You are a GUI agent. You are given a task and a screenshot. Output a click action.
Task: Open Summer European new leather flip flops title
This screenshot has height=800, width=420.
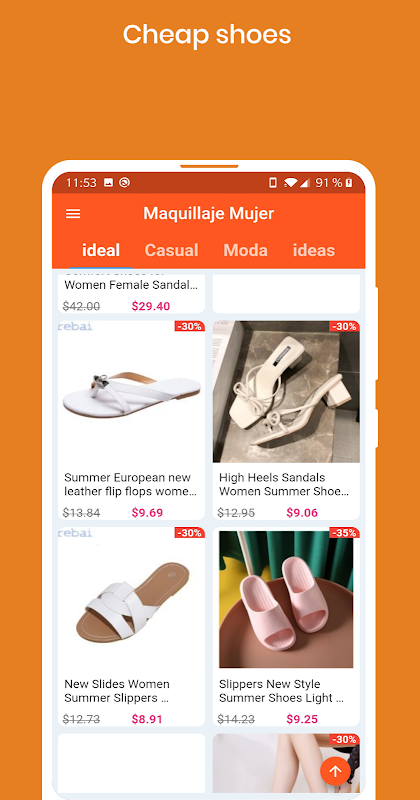[x=131, y=485]
